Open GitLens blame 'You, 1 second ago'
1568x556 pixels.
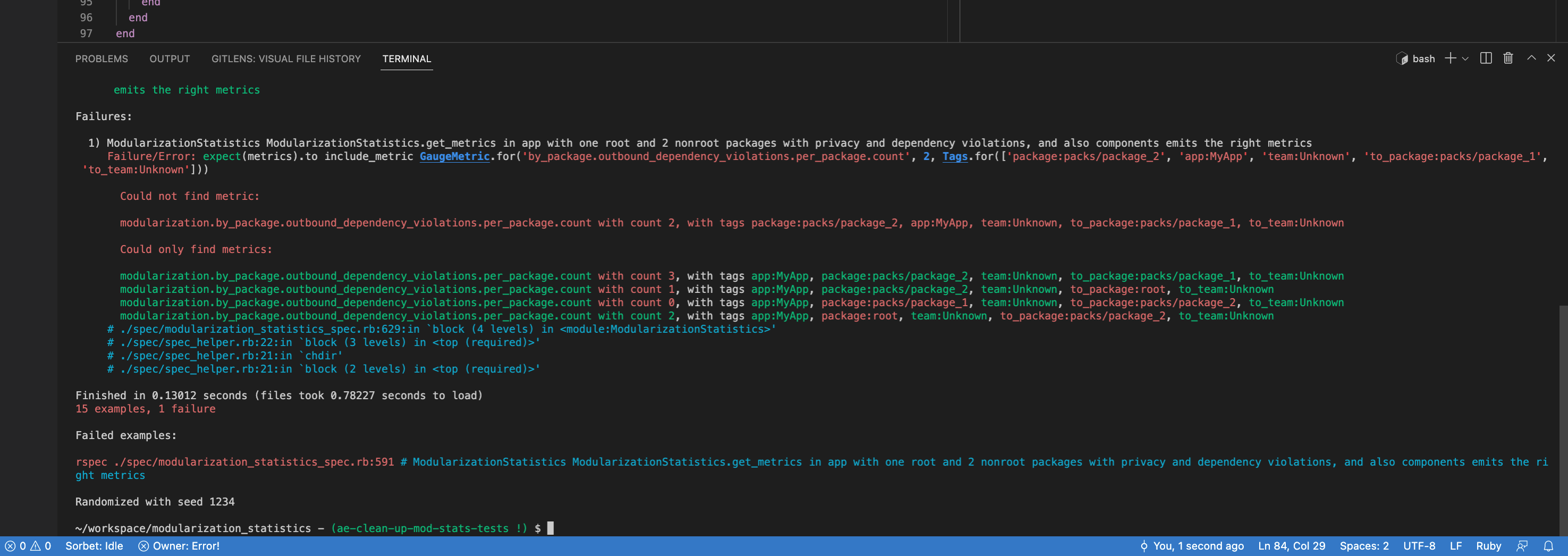point(1192,546)
